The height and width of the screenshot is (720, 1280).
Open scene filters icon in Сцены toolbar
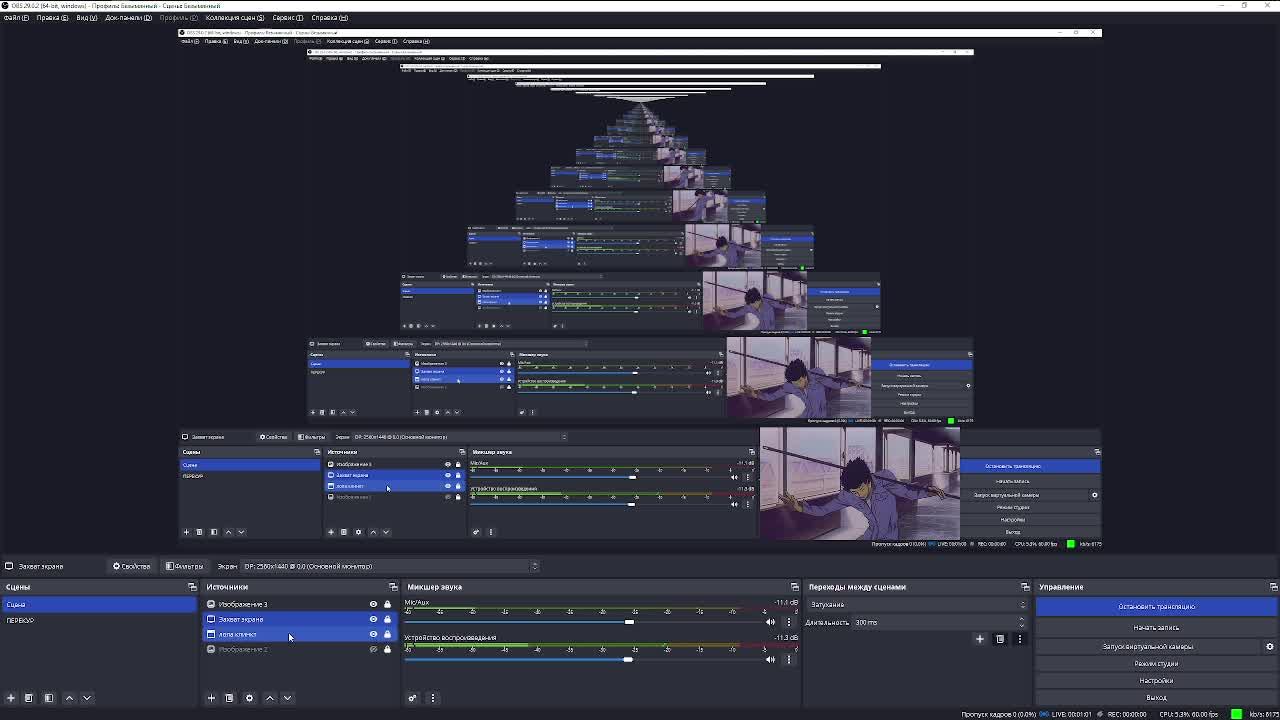[48, 698]
